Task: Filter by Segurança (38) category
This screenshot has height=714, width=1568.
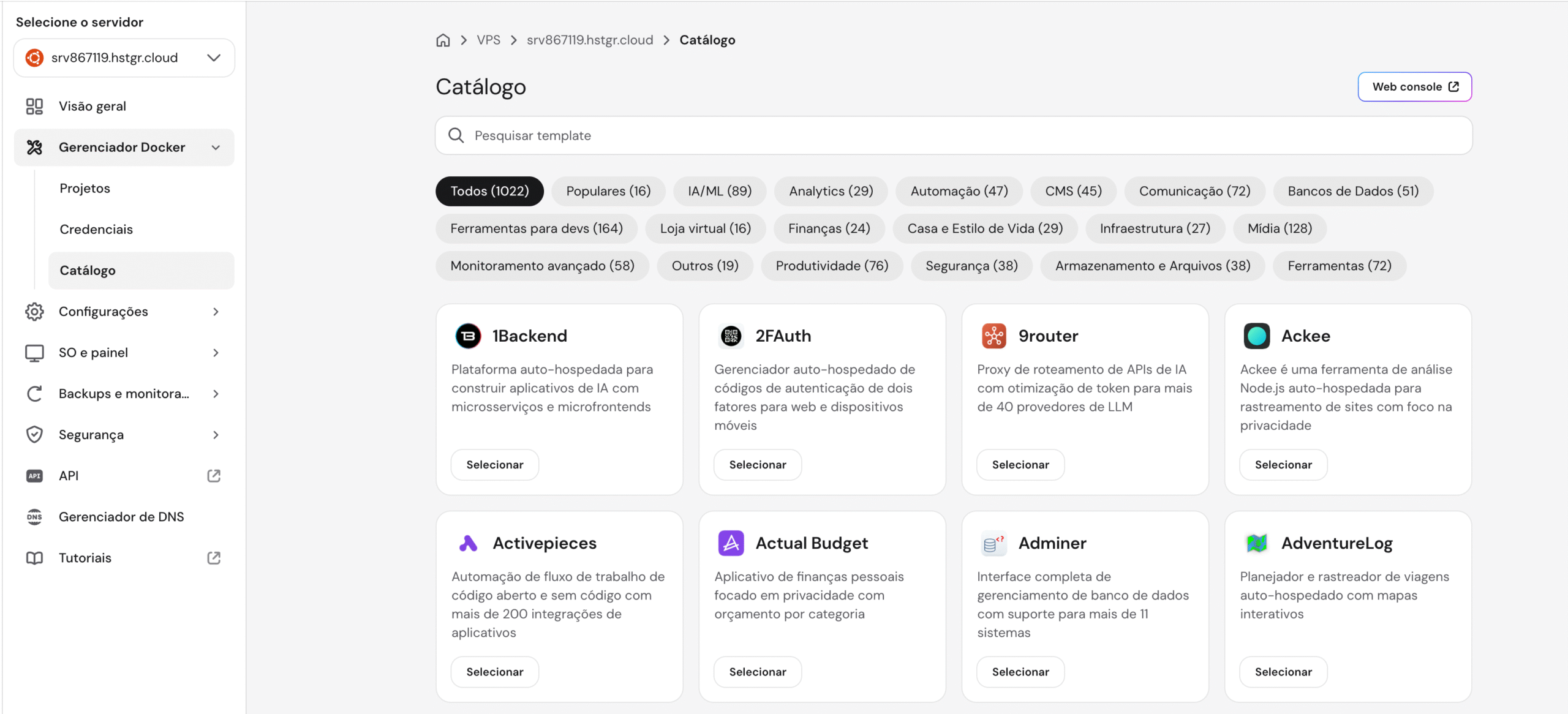Action: [x=971, y=266]
